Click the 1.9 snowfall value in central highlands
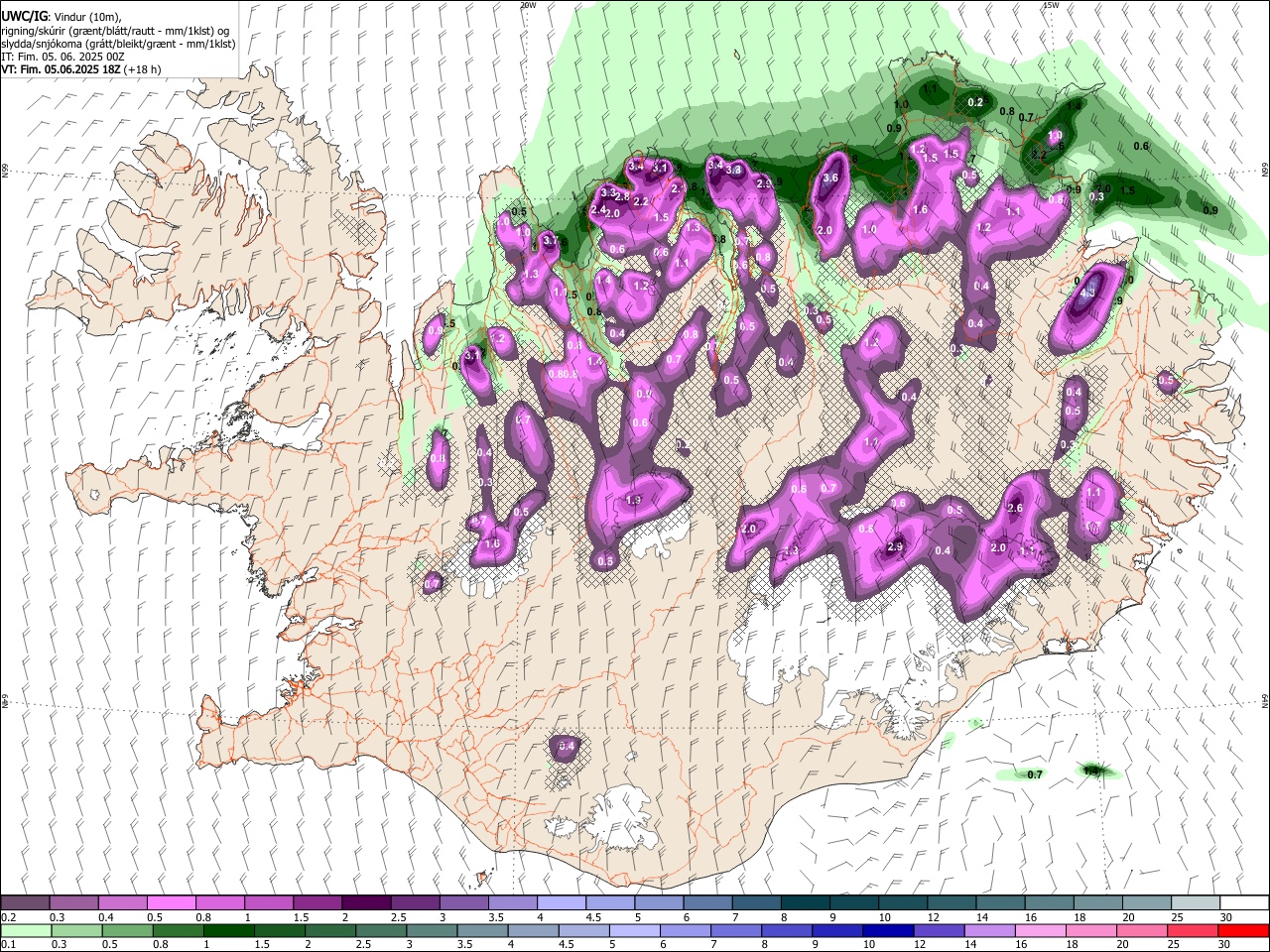The image size is (1270, 952). (634, 500)
